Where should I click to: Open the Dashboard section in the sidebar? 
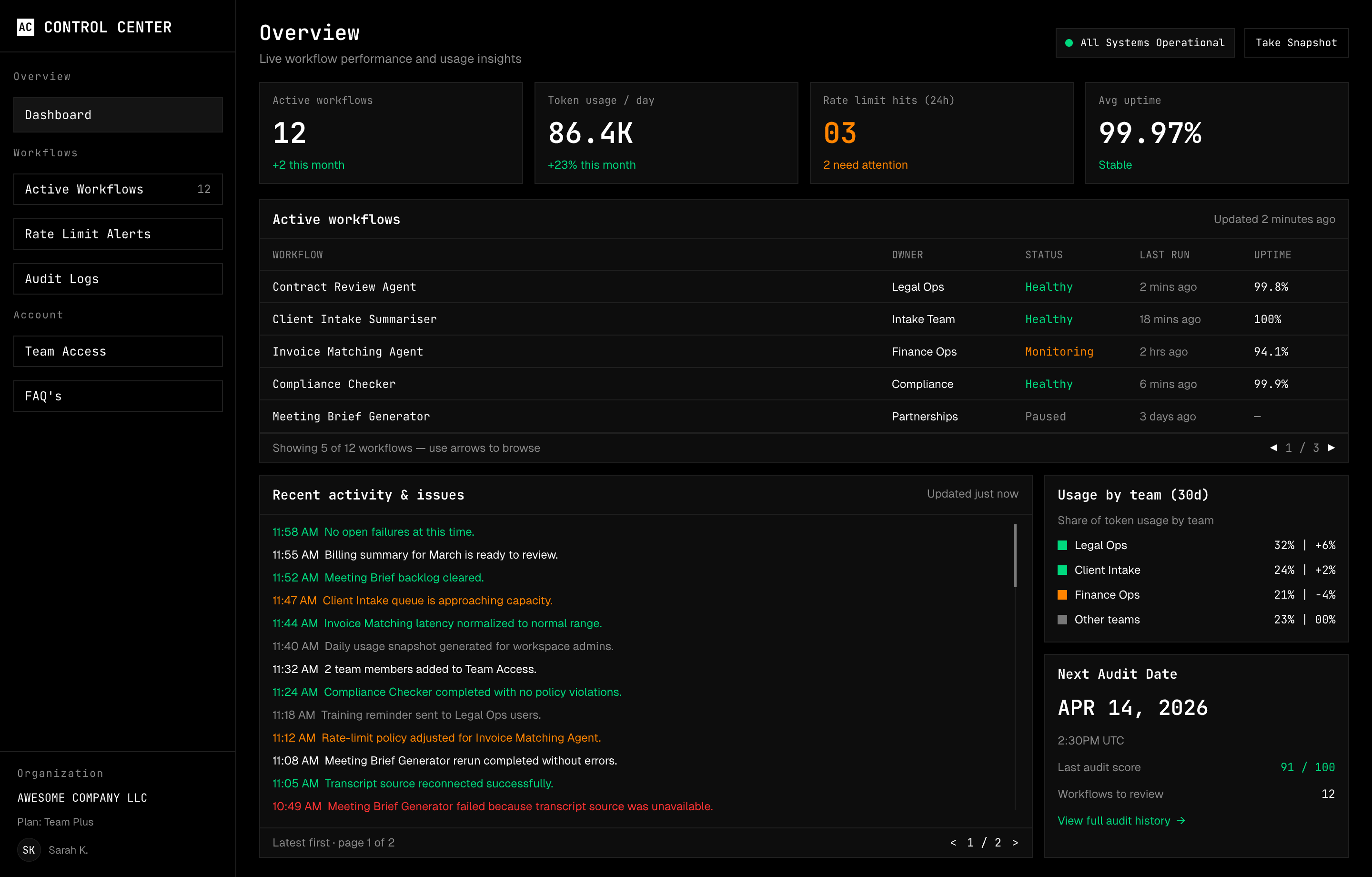tap(117, 114)
